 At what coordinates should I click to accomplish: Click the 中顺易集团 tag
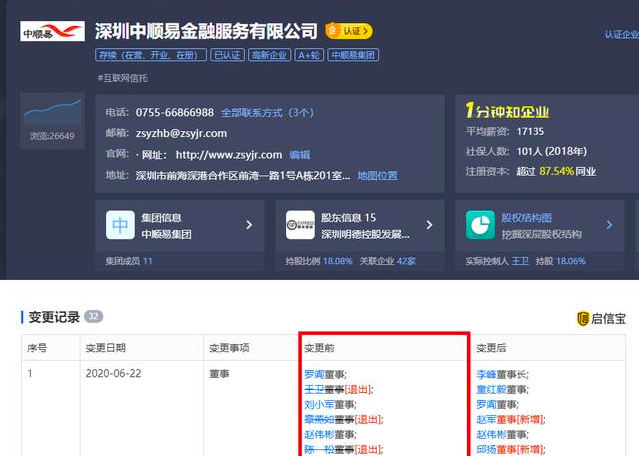pos(353,55)
